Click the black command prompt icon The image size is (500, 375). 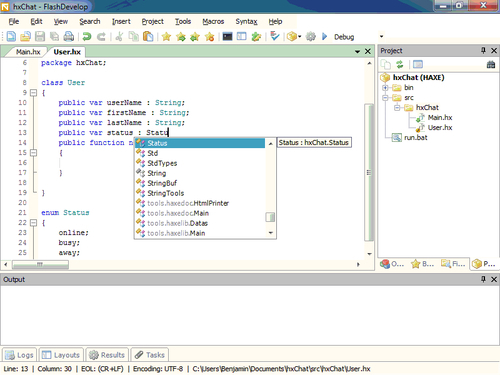[227, 36]
